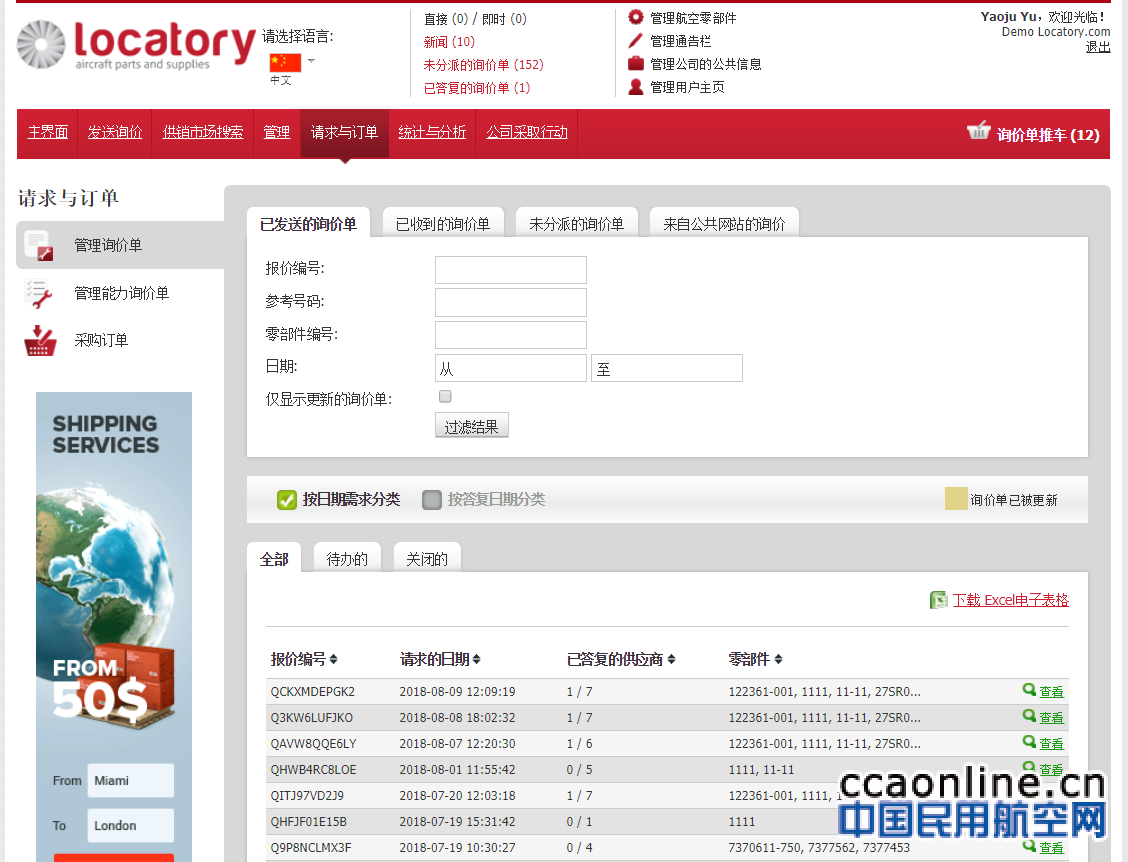Click 查看 link for QAVW8QQE6LY
The width and height of the screenshot is (1128, 862).
point(1051,743)
